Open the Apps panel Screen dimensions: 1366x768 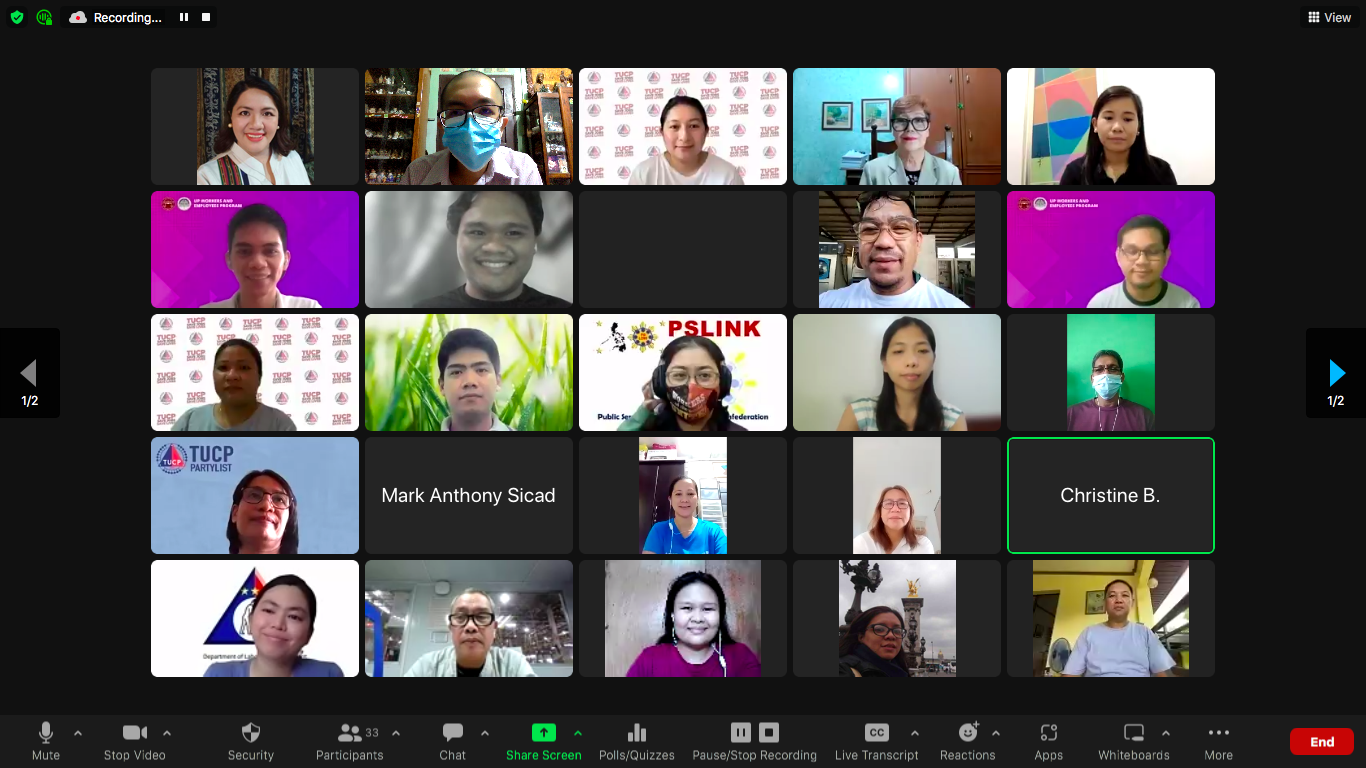[1048, 740]
